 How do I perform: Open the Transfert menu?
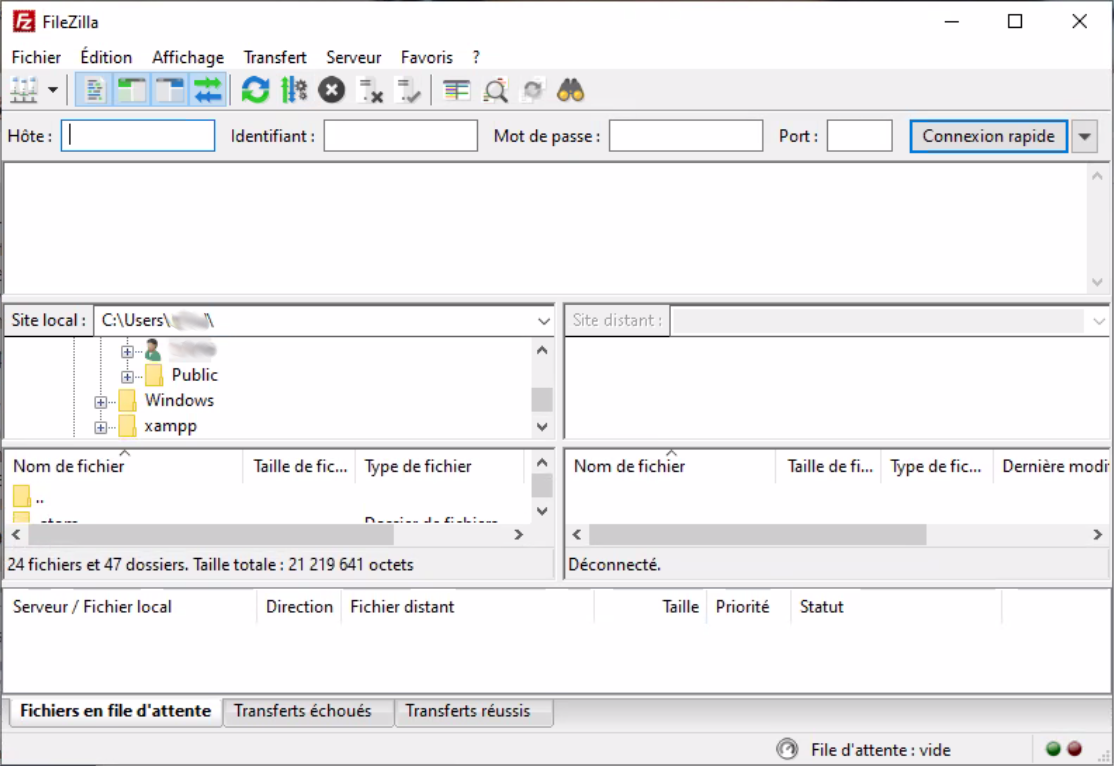coord(274,57)
